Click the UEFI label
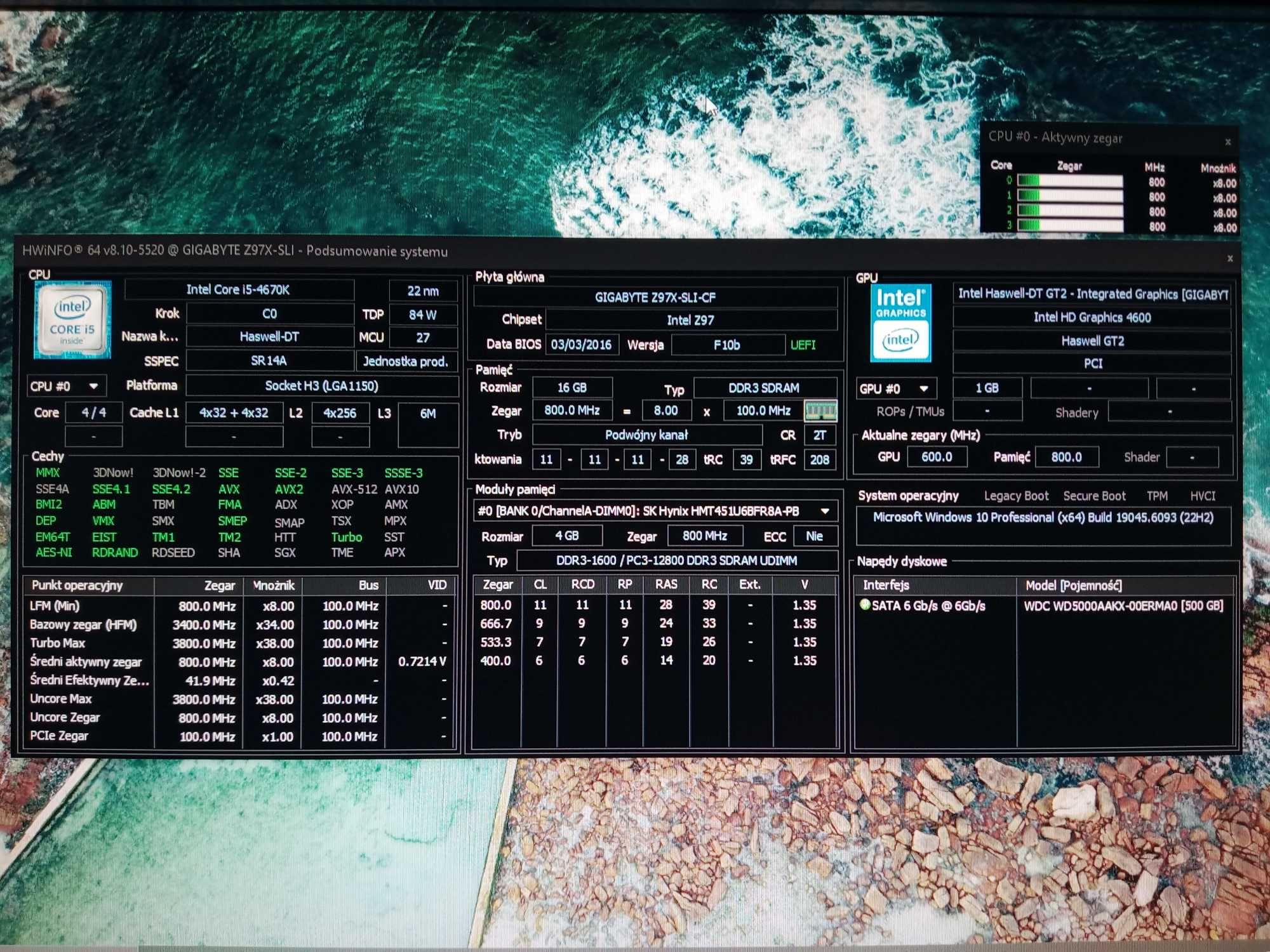 [x=803, y=345]
